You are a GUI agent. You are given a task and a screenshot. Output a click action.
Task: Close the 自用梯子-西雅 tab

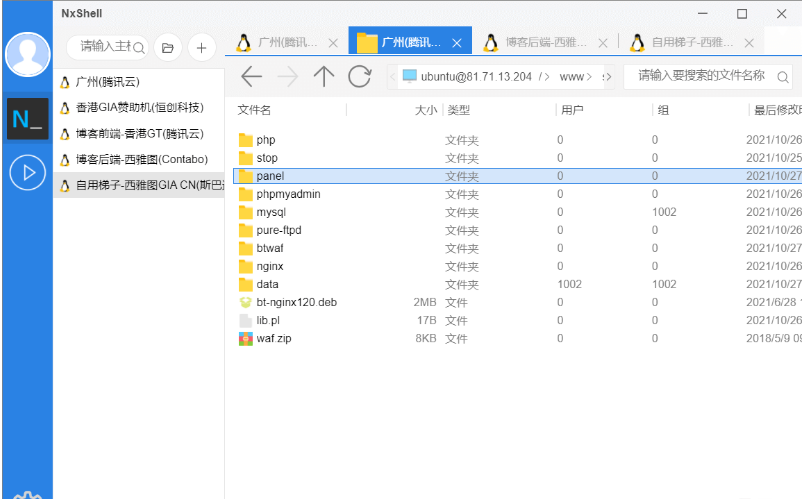coord(749,43)
